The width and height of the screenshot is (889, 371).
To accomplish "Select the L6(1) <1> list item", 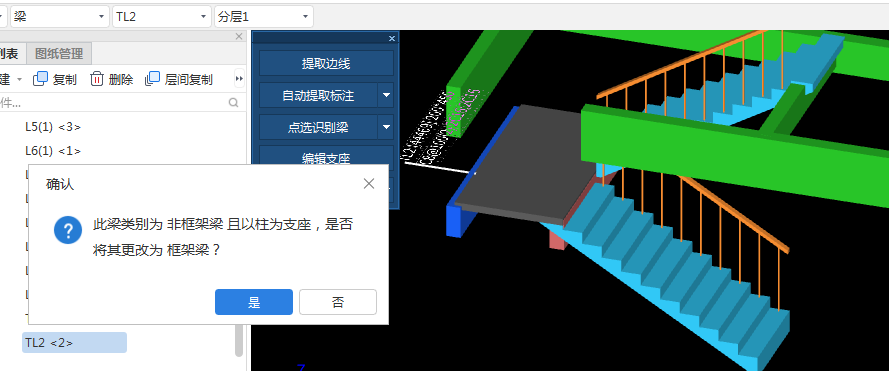I will [x=53, y=151].
